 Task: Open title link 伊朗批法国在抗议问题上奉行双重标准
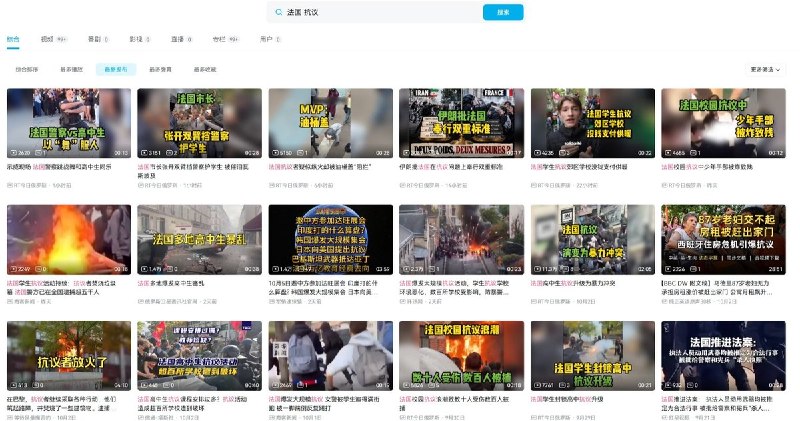[x=451, y=167]
